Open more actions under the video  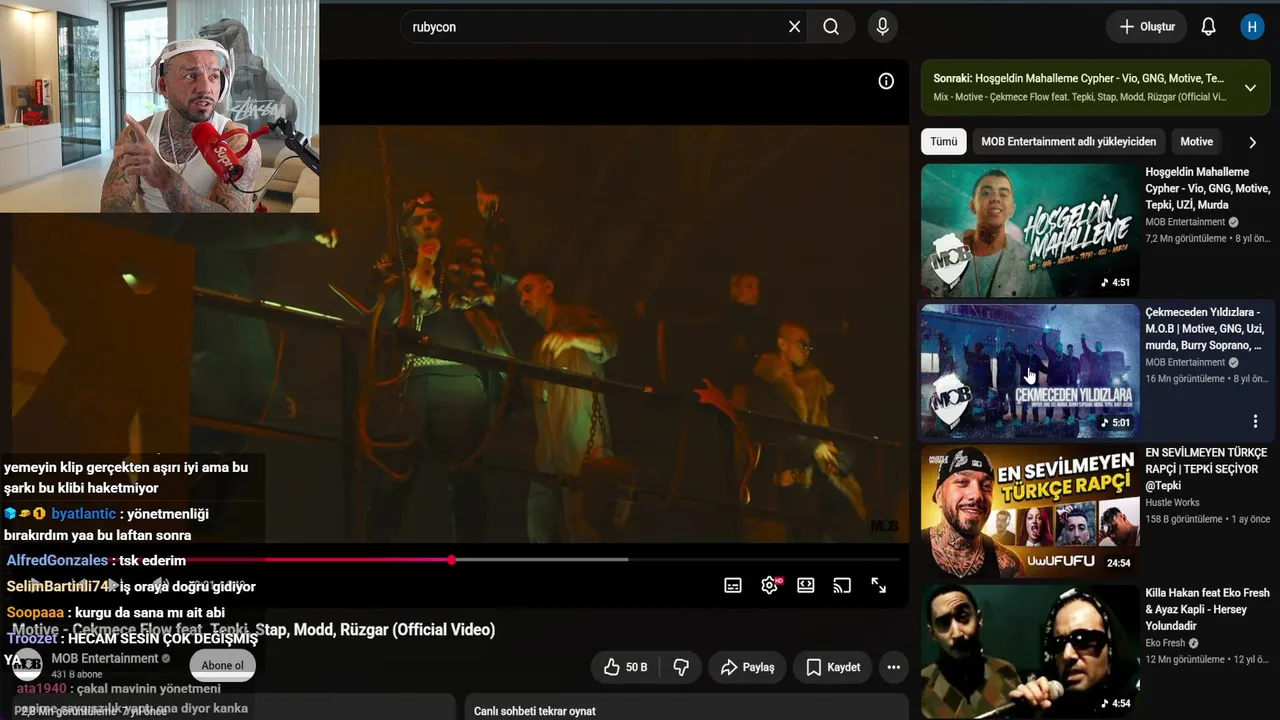(894, 667)
